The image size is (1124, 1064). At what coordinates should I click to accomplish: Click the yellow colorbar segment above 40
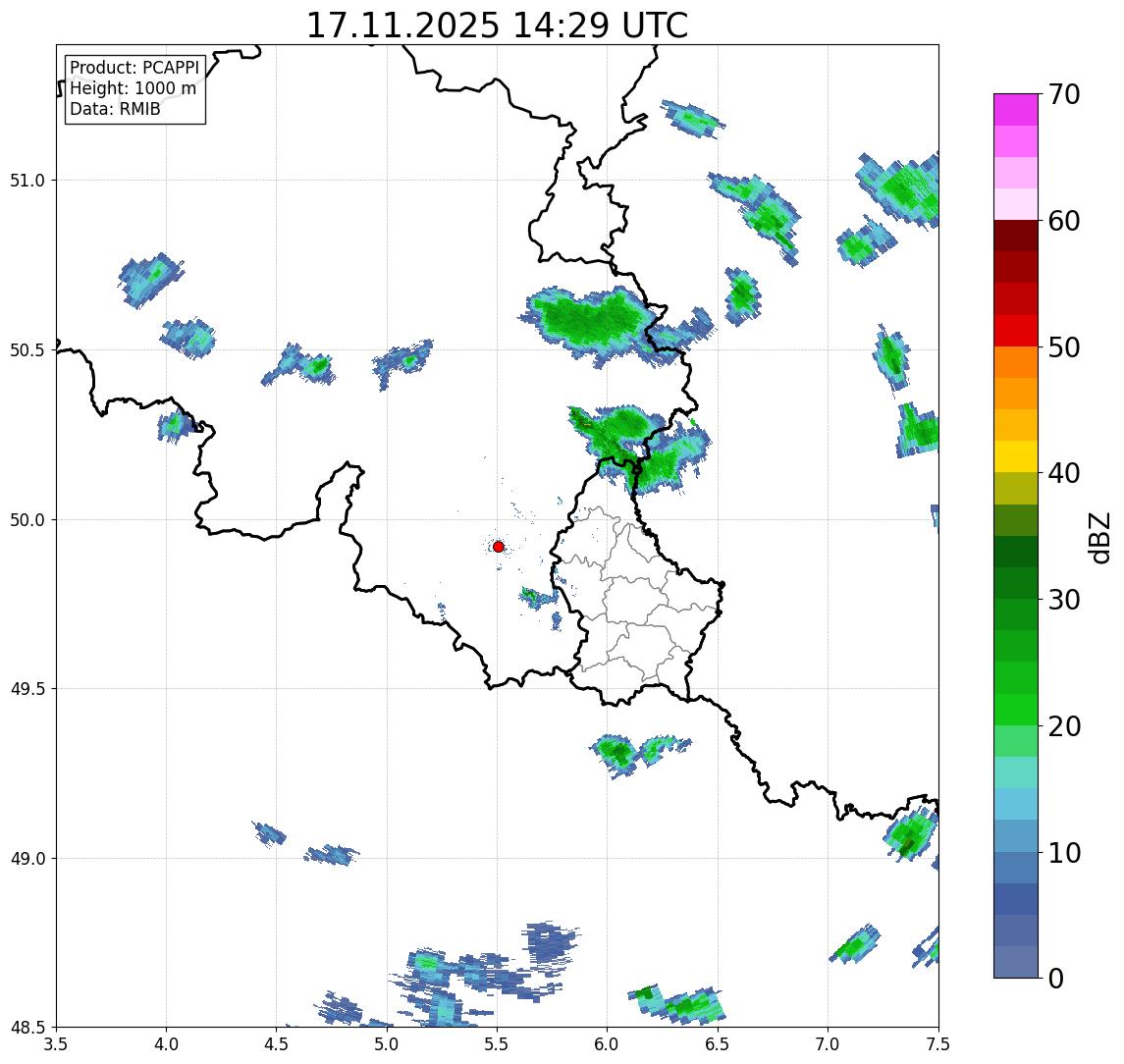tap(1016, 456)
